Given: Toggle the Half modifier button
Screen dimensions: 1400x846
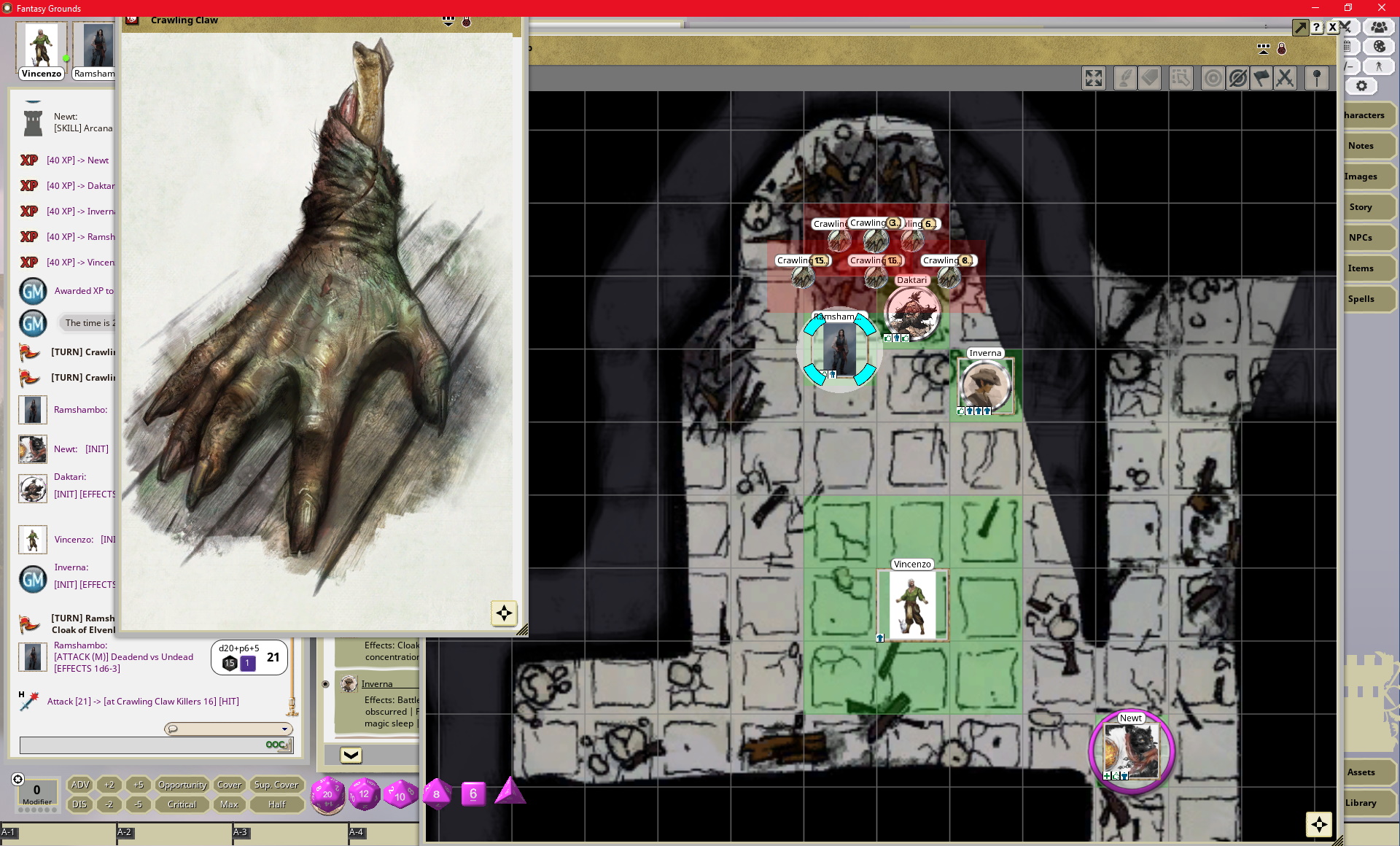Looking at the screenshot, I should click(x=276, y=804).
